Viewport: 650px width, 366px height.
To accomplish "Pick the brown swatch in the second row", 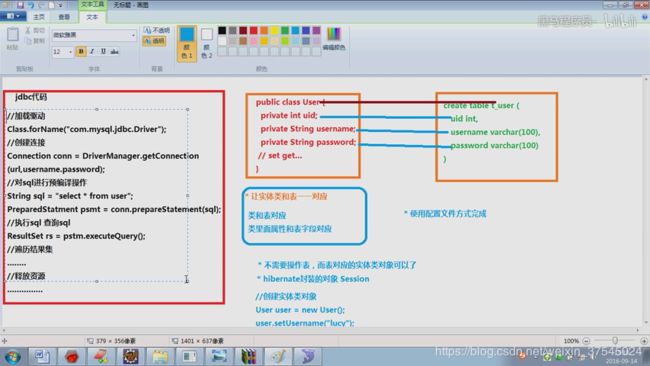I will pyautogui.click(x=243, y=41).
